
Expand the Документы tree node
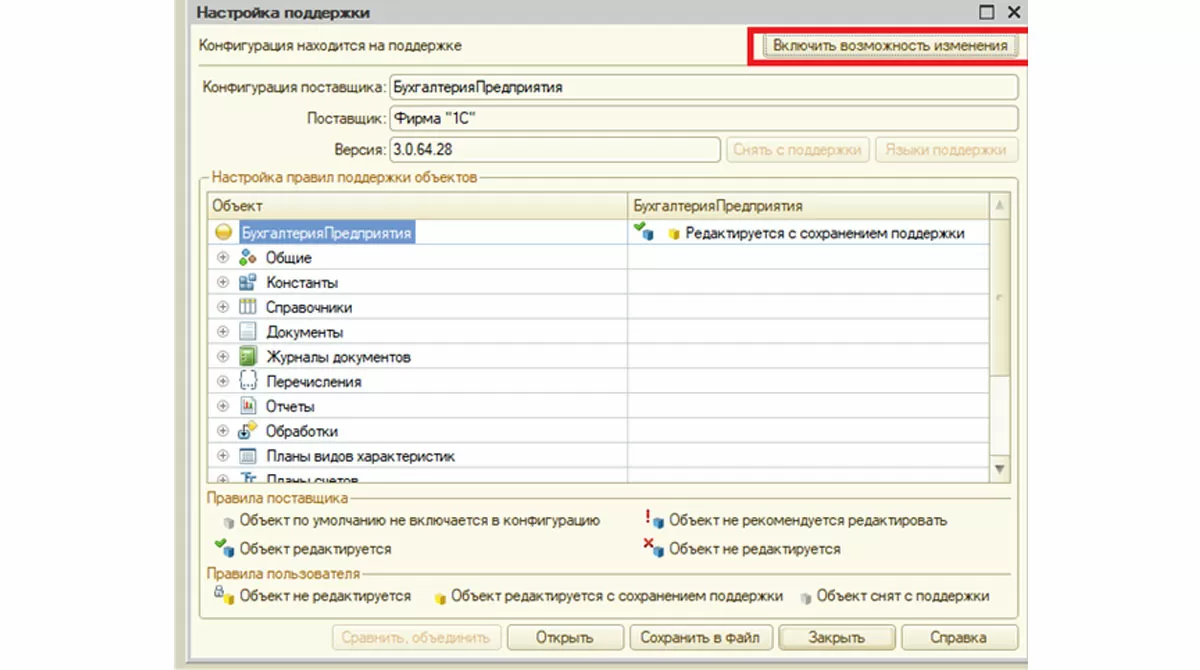[x=223, y=332]
